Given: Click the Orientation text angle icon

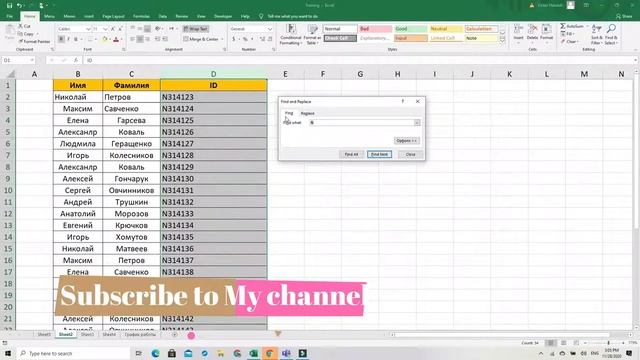Looking at the screenshot, I should pyautogui.click(x=158, y=29).
